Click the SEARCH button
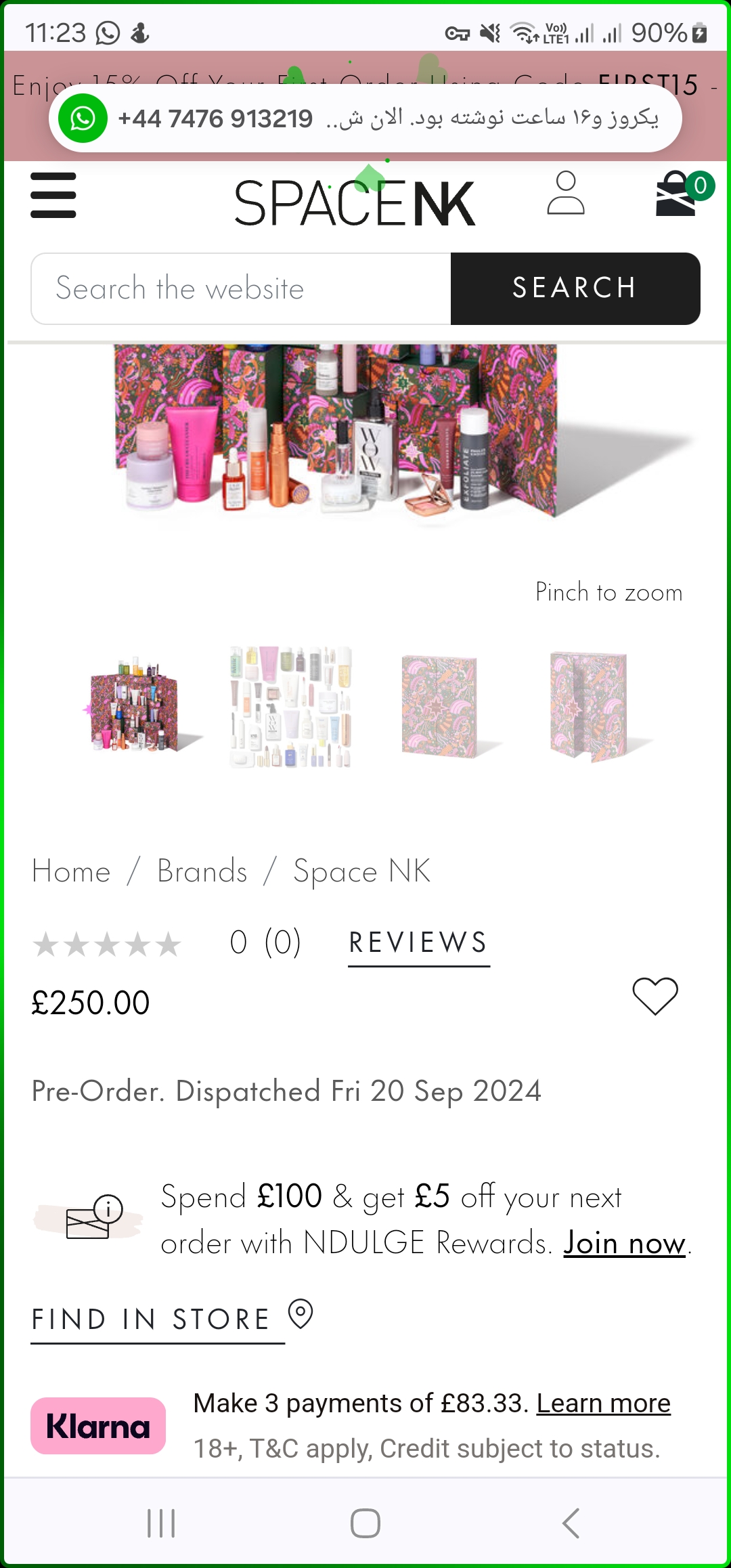Image resolution: width=731 pixels, height=1568 pixels. pos(575,288)
